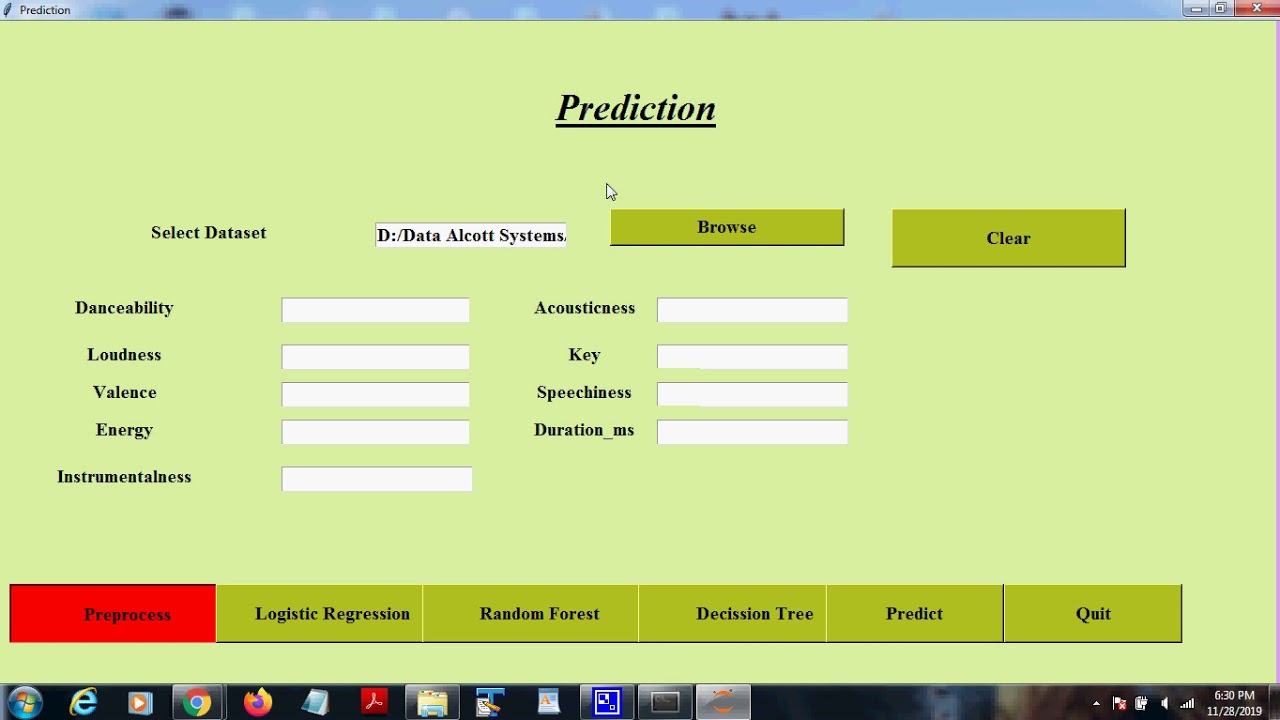Open the network signal tray icon

[x=1187, y=703]
